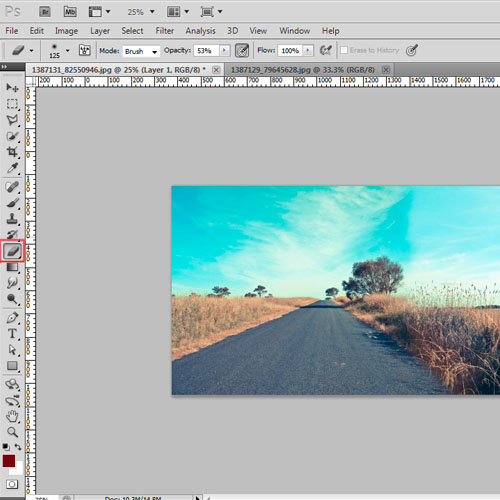Toggle the Brush panel button

[85, 50]
